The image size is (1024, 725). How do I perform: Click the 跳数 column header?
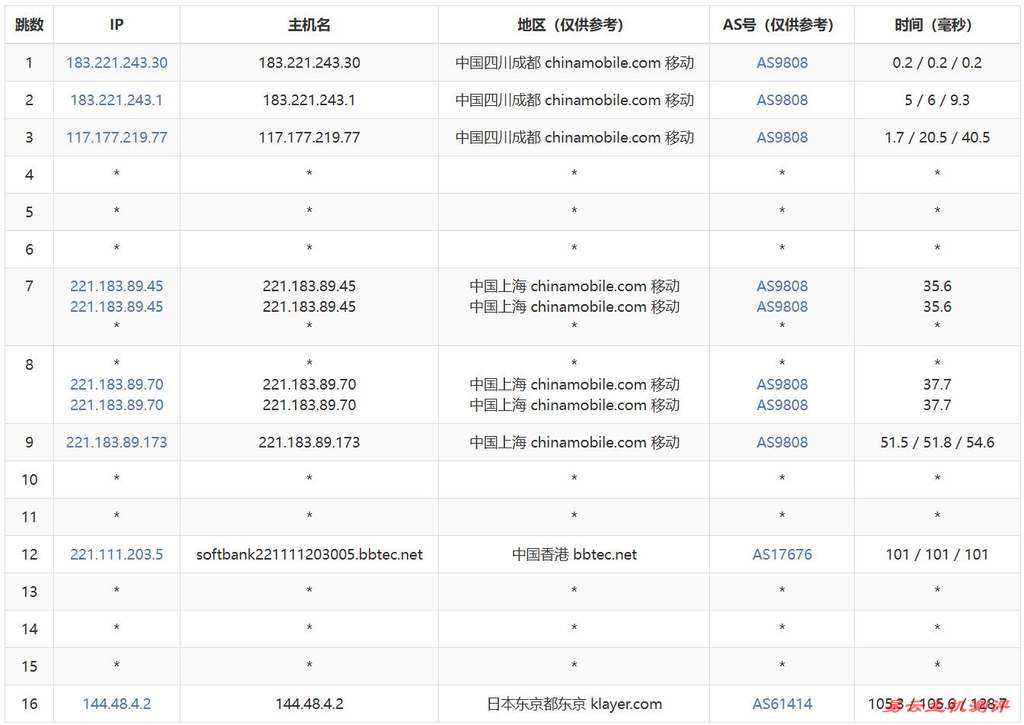pos(29,25)
